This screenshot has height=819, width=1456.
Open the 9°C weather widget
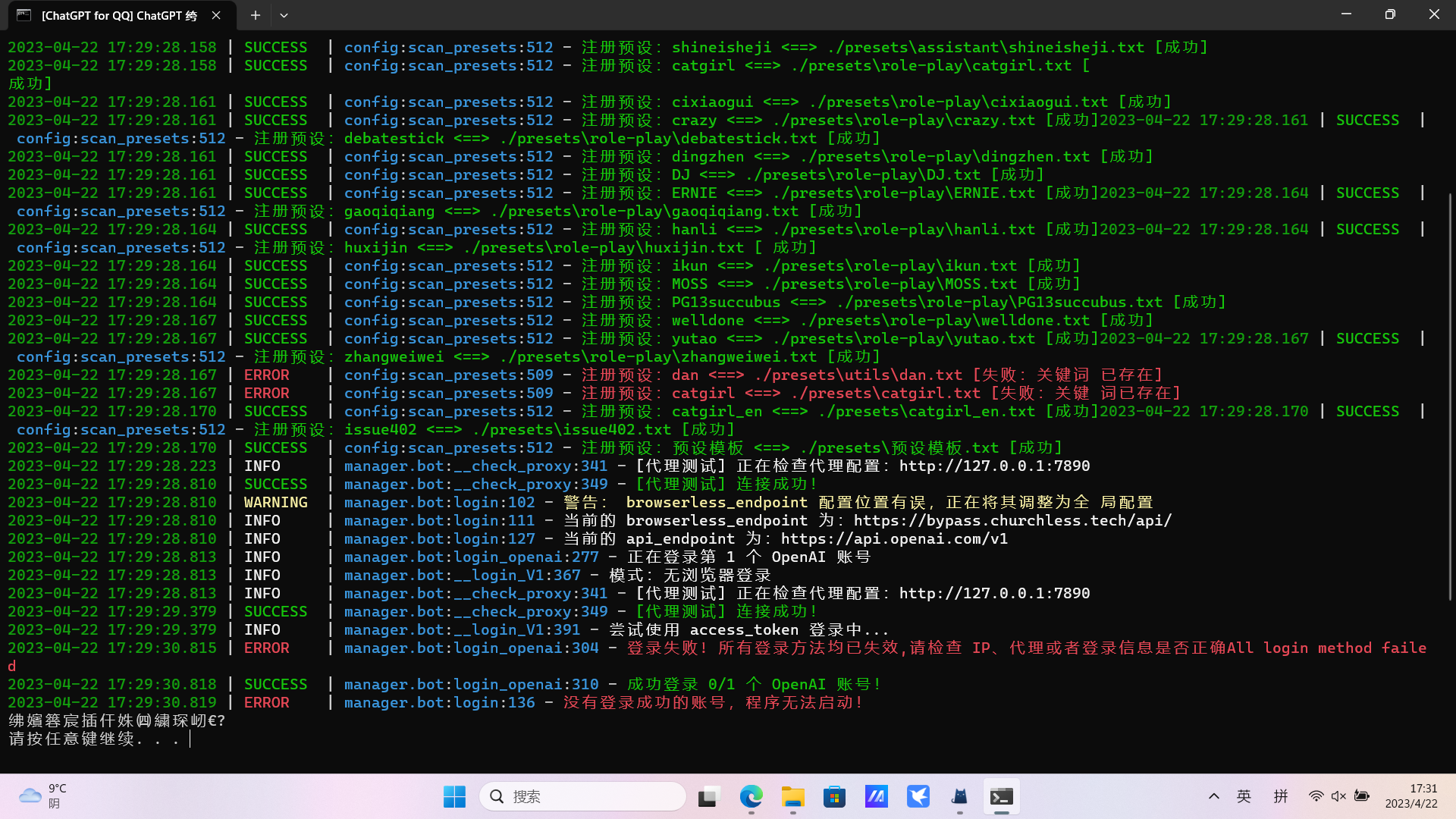(44, 796)
